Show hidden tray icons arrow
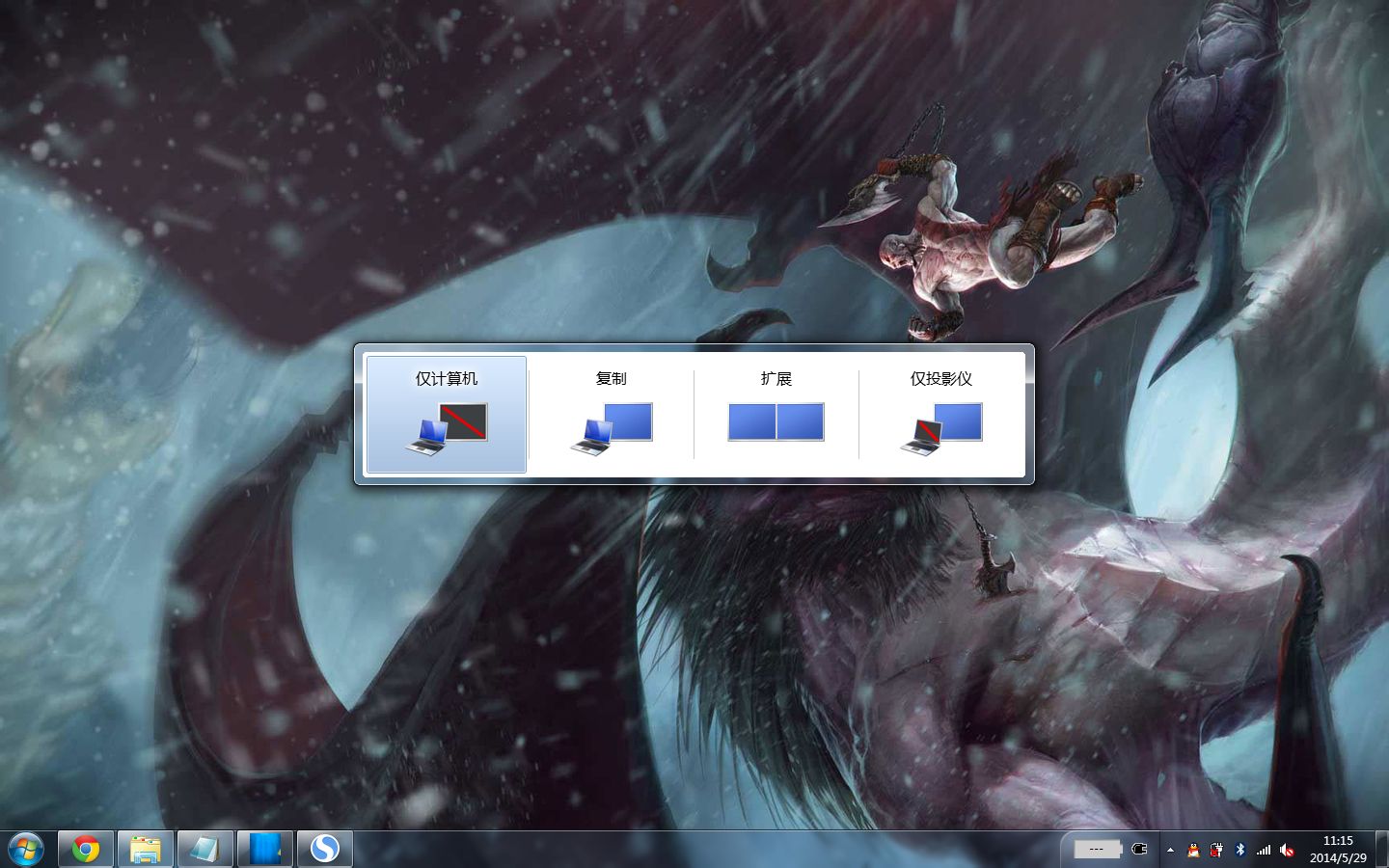 [1170, 851]
